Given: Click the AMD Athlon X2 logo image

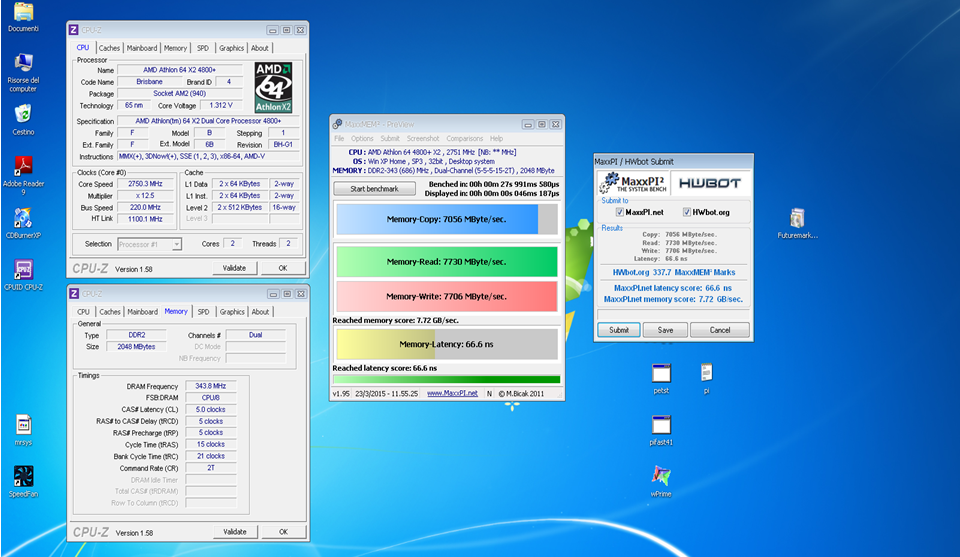Looking at the screenshot, I should click(x=273, y=87).
